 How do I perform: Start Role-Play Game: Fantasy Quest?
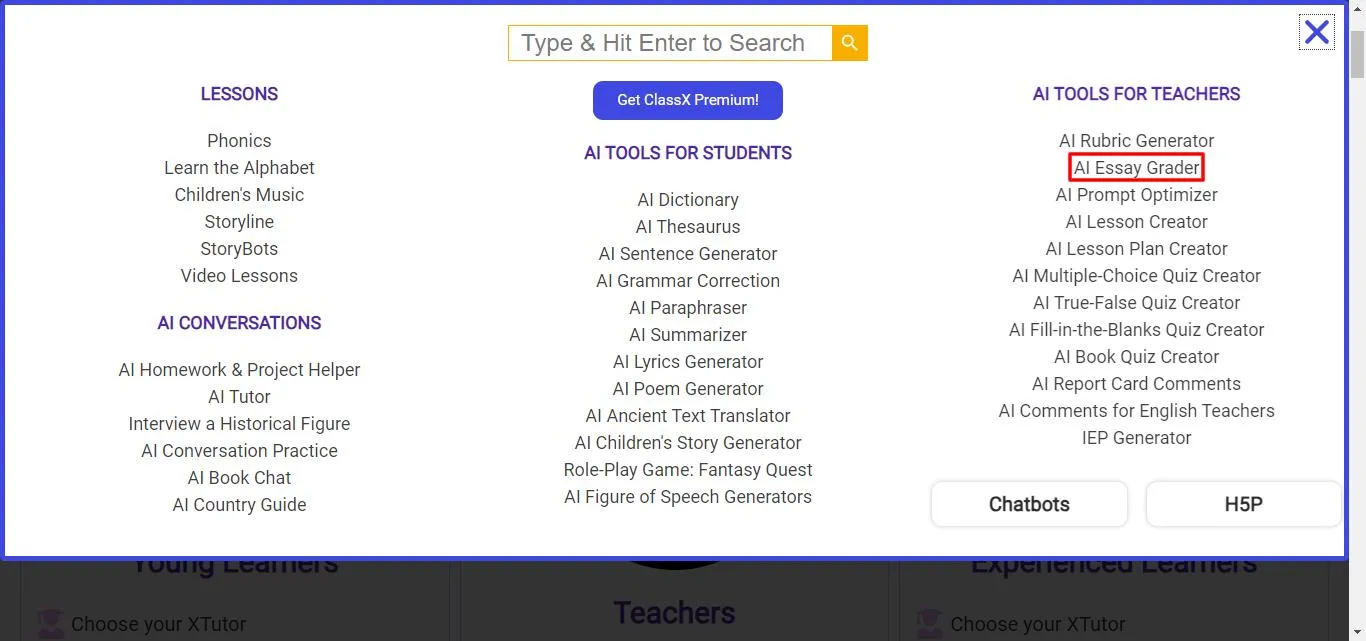pos(688,469)
